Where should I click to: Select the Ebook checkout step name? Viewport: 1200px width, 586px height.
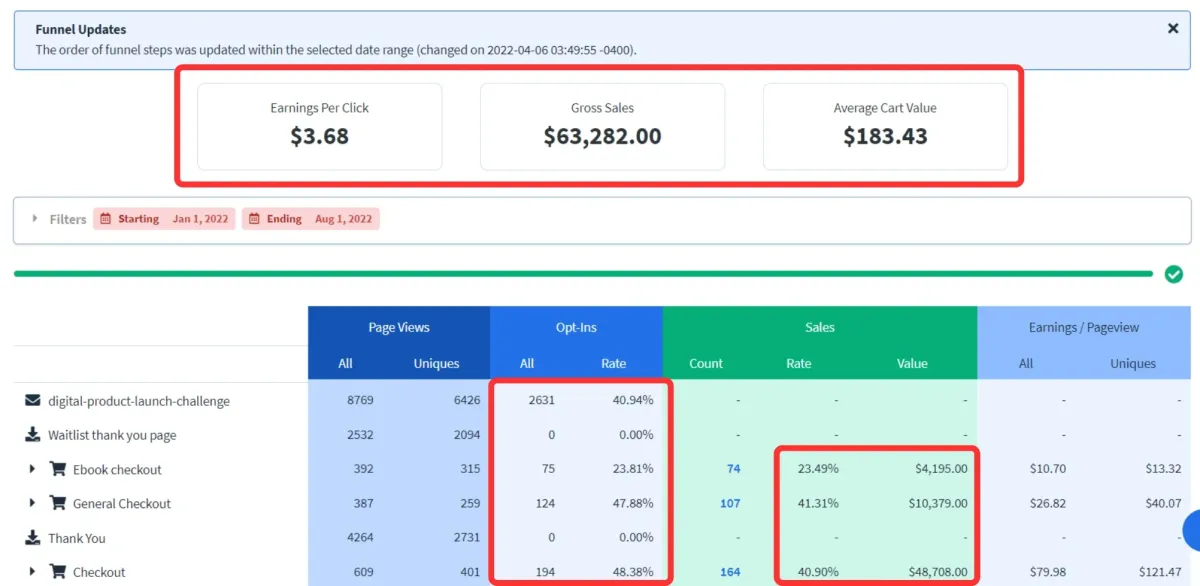pos(117,469)
